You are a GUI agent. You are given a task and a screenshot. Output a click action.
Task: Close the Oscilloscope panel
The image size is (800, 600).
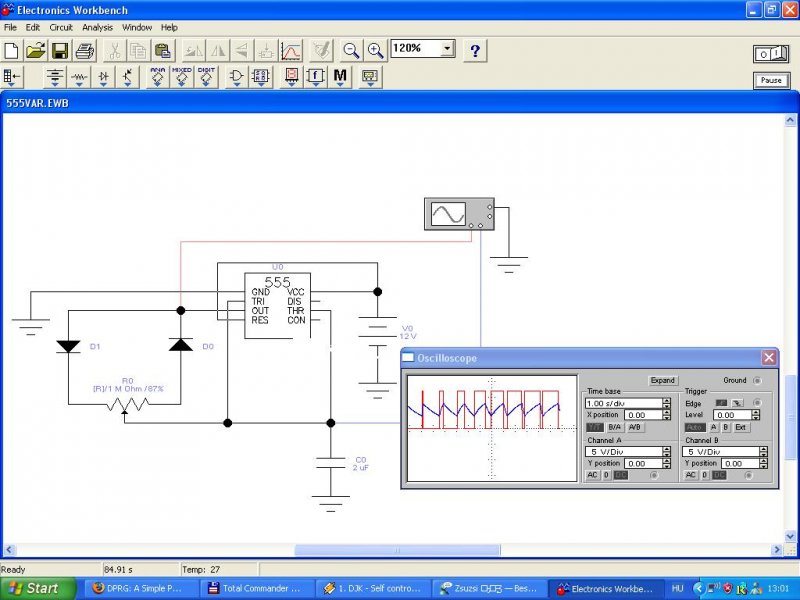click(x=769, y=358)
